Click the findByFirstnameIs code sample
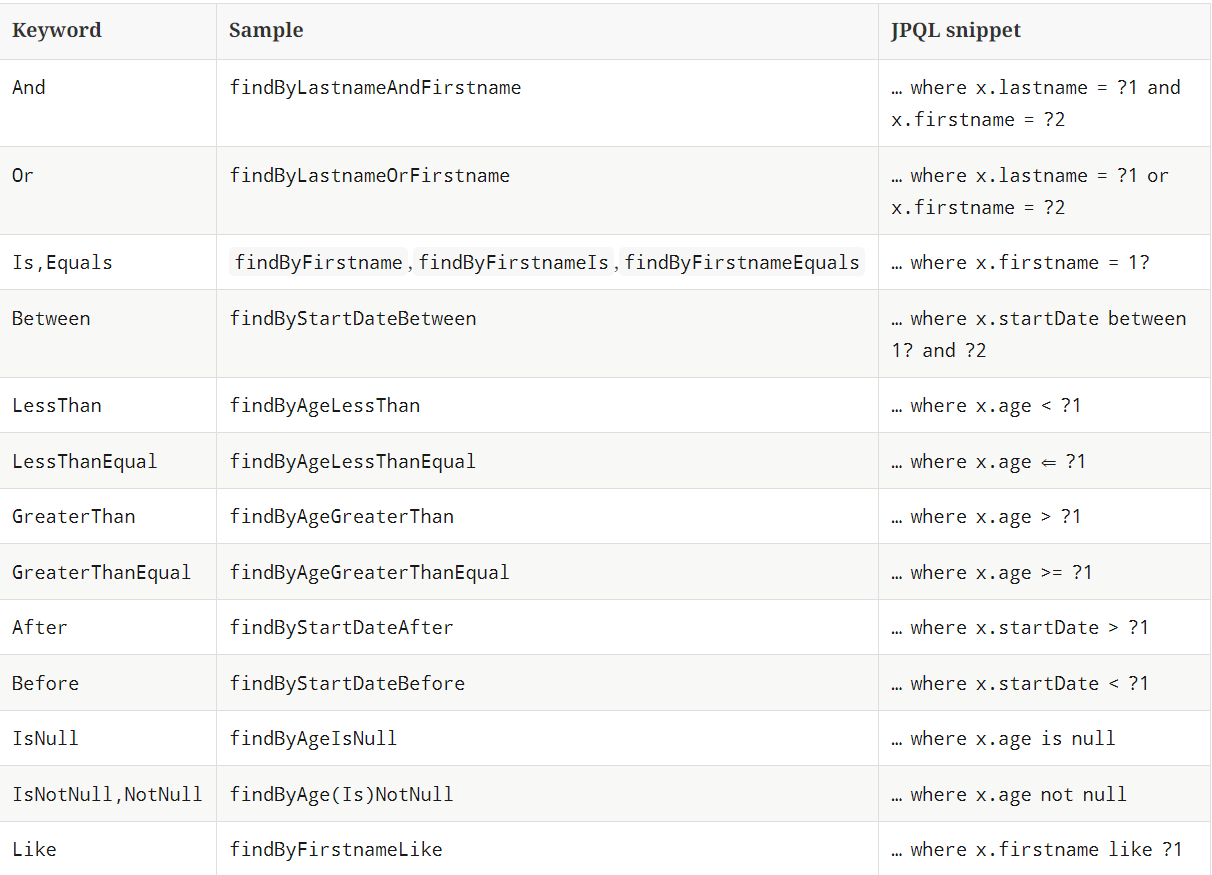The image size is (1212, 875). pos(514,263)
